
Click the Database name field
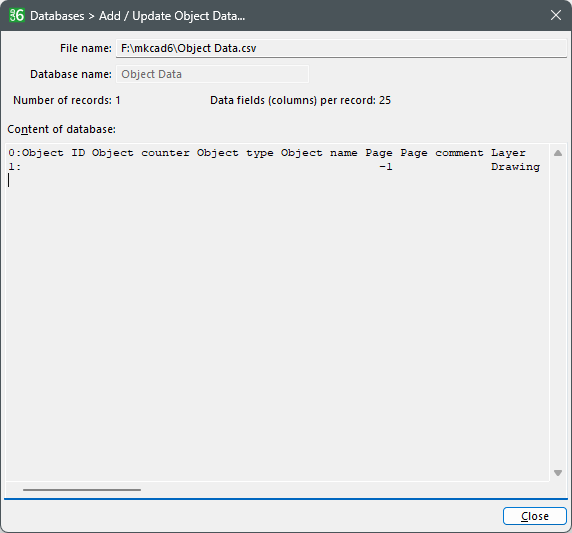coord(212,74)
